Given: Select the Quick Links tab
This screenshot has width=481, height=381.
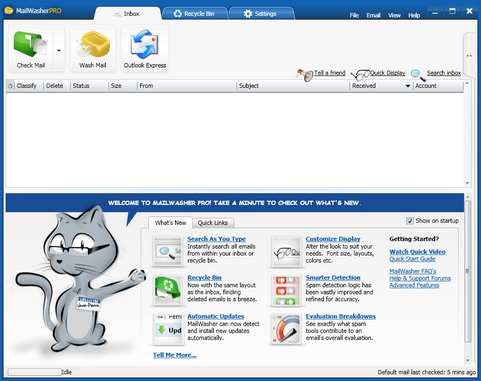Looking at the screenshot, I should click(x=212, y=223).
